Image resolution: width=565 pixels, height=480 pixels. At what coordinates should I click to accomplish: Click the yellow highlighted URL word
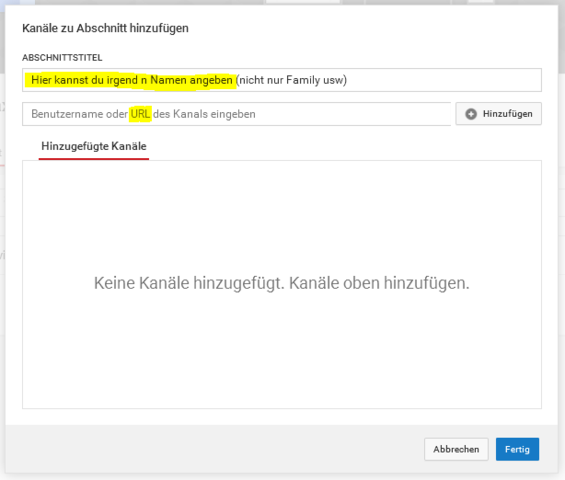[140, 114]
